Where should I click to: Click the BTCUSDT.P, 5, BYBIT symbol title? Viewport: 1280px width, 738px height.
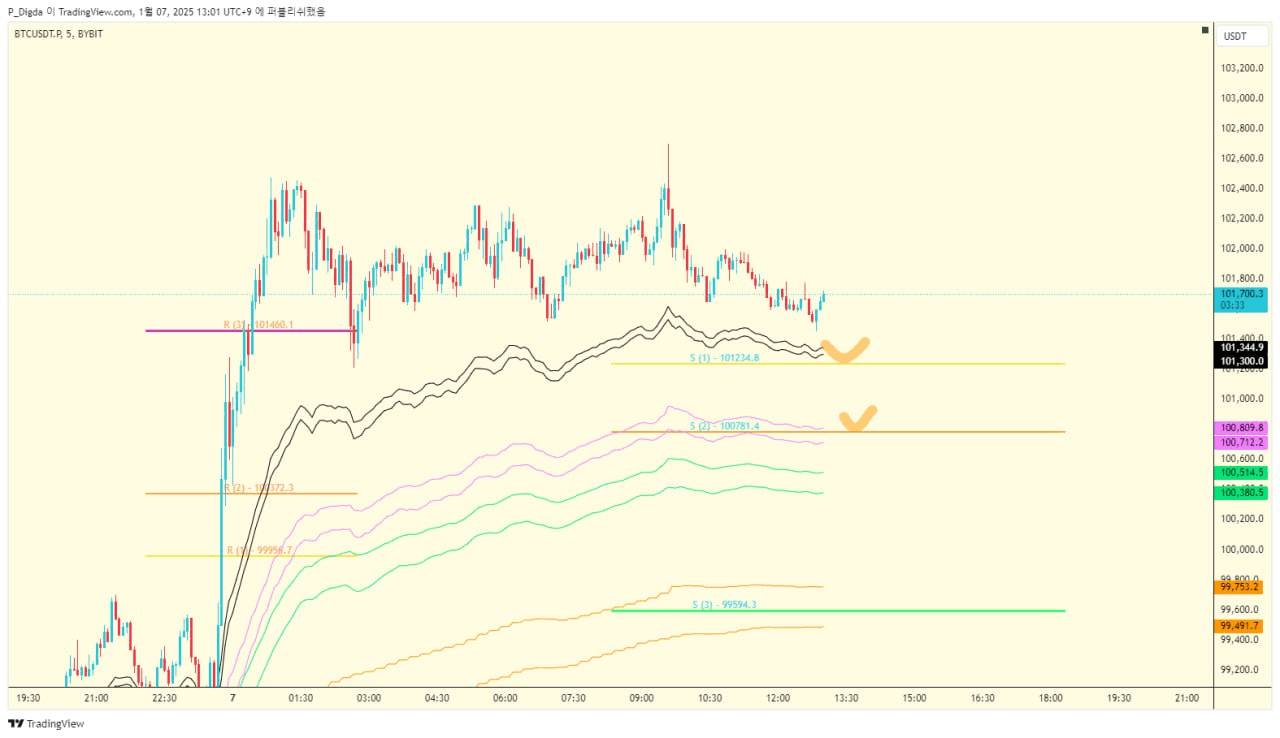[58, 34]
